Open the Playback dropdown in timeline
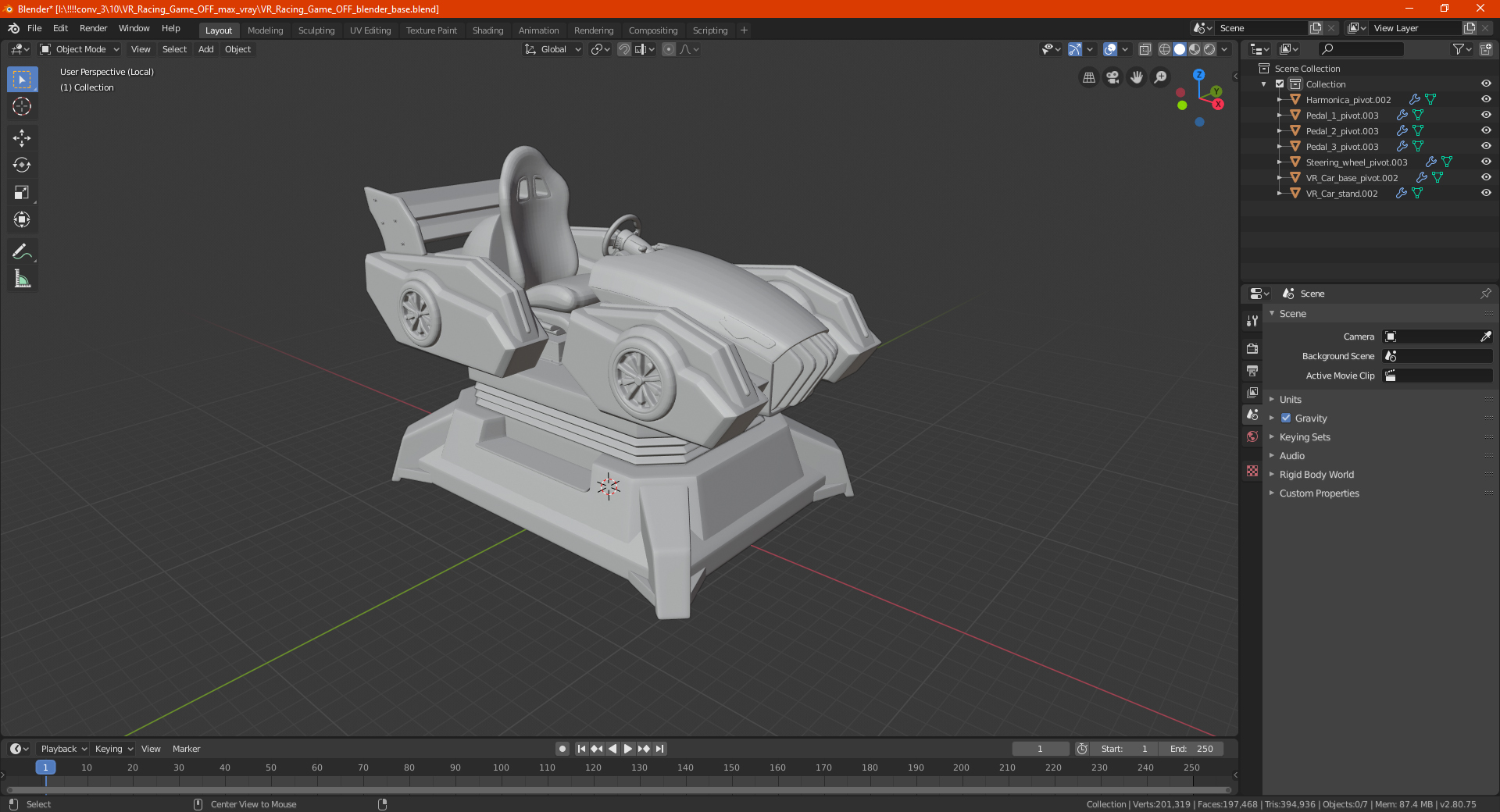1500x812 pixels. [x=63, y=749]
